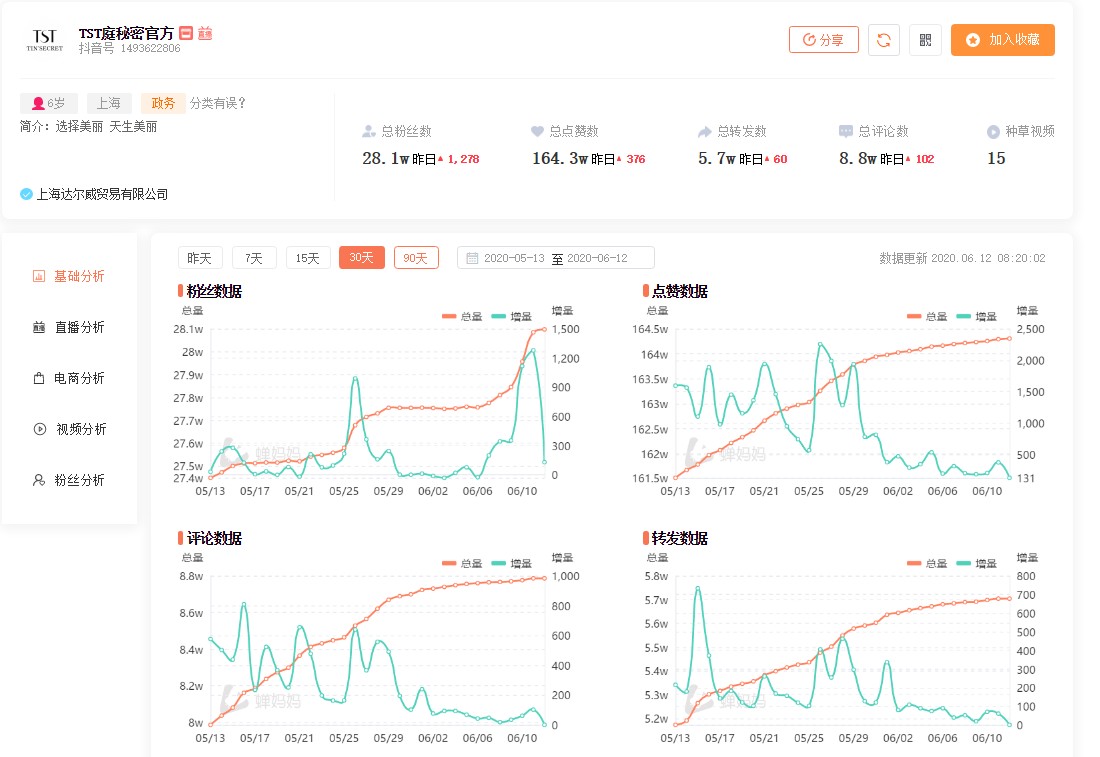The width and height of the screenshot is (1100, 757).
Task: Click the shopping bag icon beside 电商分析
Action: (x=39, y=379)
